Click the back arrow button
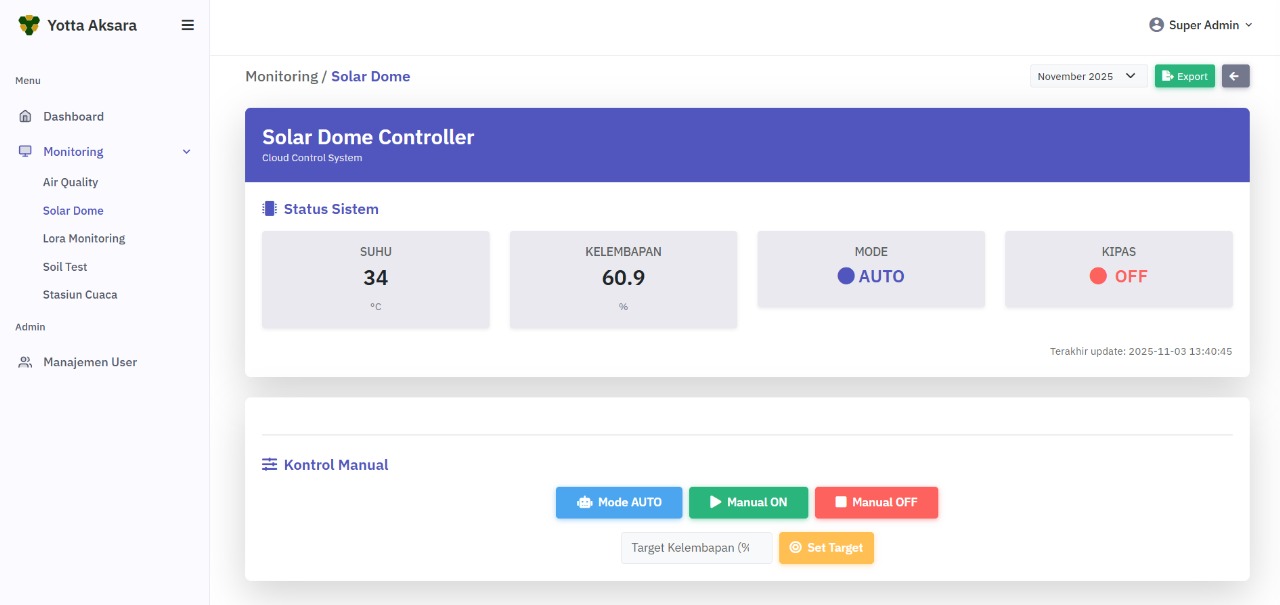The width and height of the screenshot is (1280, 605). [x=1235, y=76]
